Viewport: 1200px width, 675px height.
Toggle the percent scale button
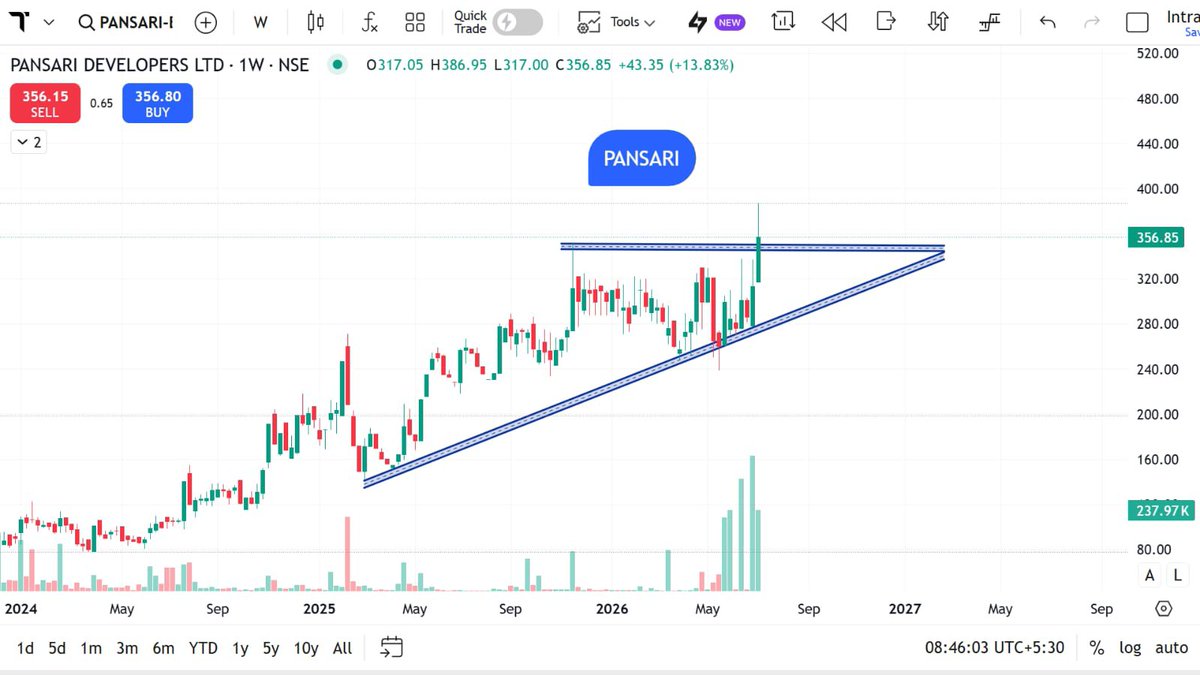(1097, 648)
